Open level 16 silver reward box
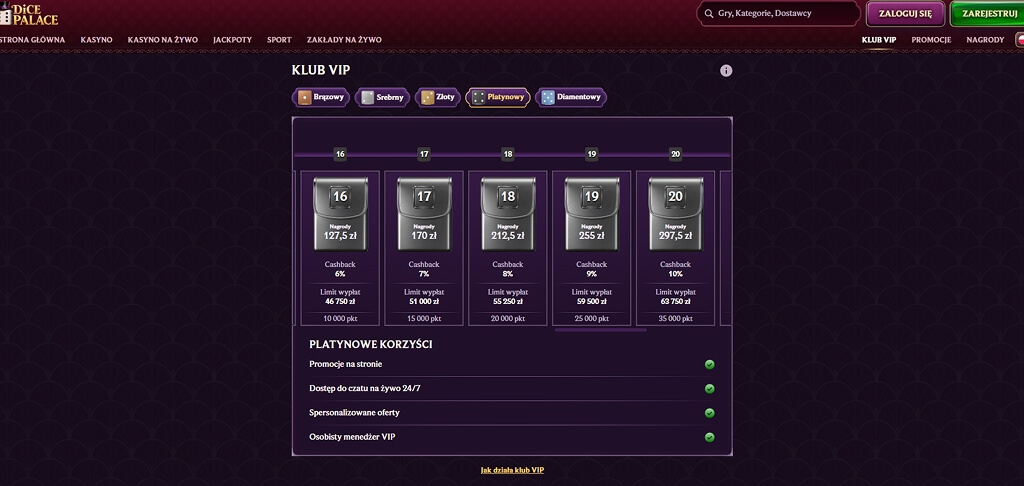Viewport: 1024px width, 486px height. coord(340,214)
